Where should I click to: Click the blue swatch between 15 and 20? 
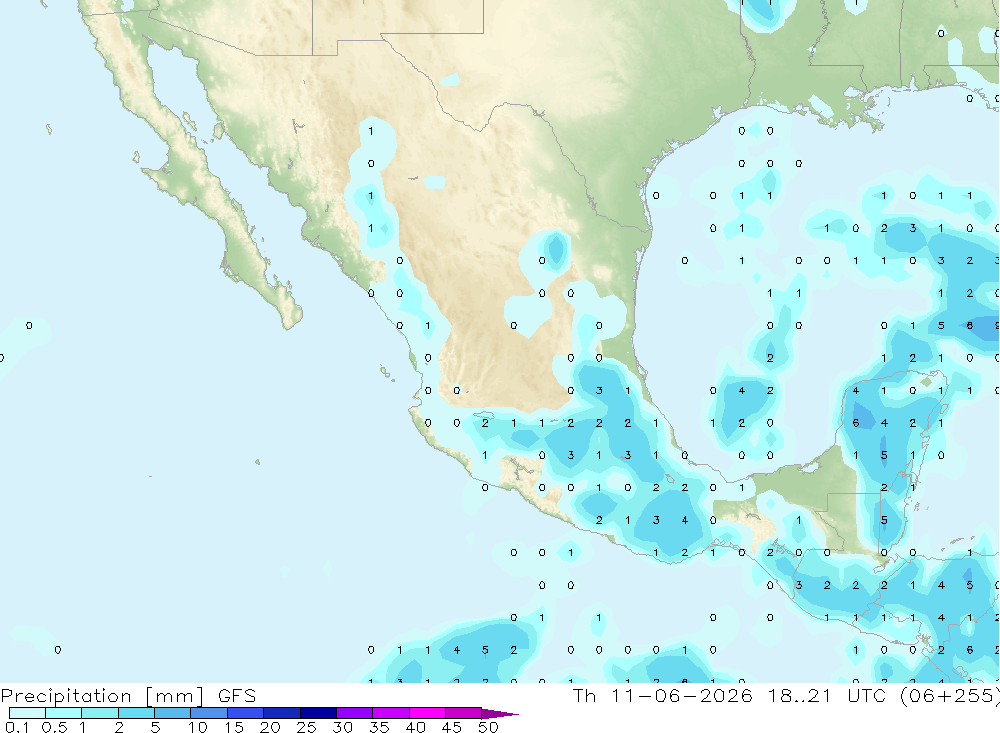(x=246, y=713)
